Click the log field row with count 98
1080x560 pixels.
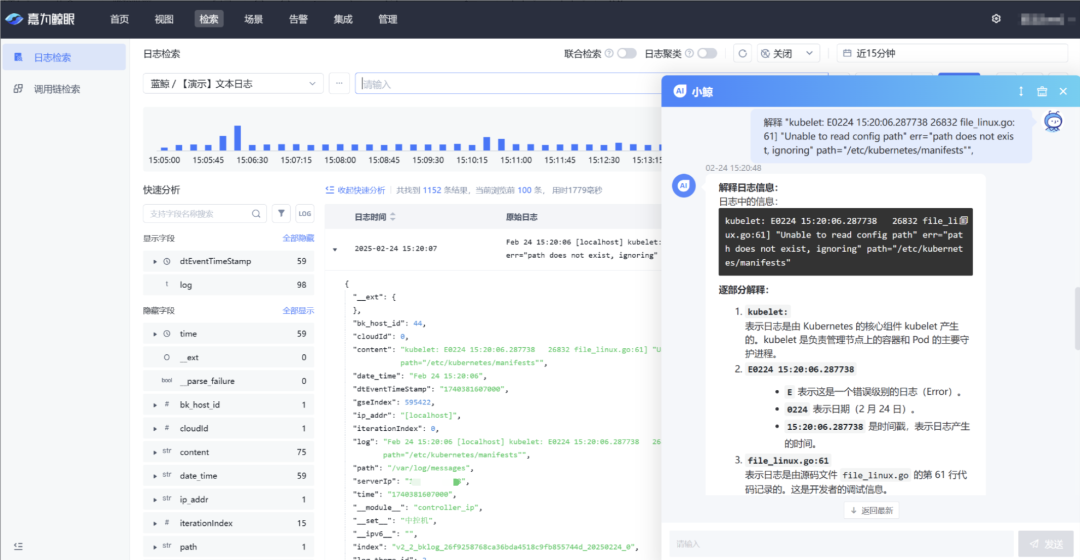pos(229,285)
